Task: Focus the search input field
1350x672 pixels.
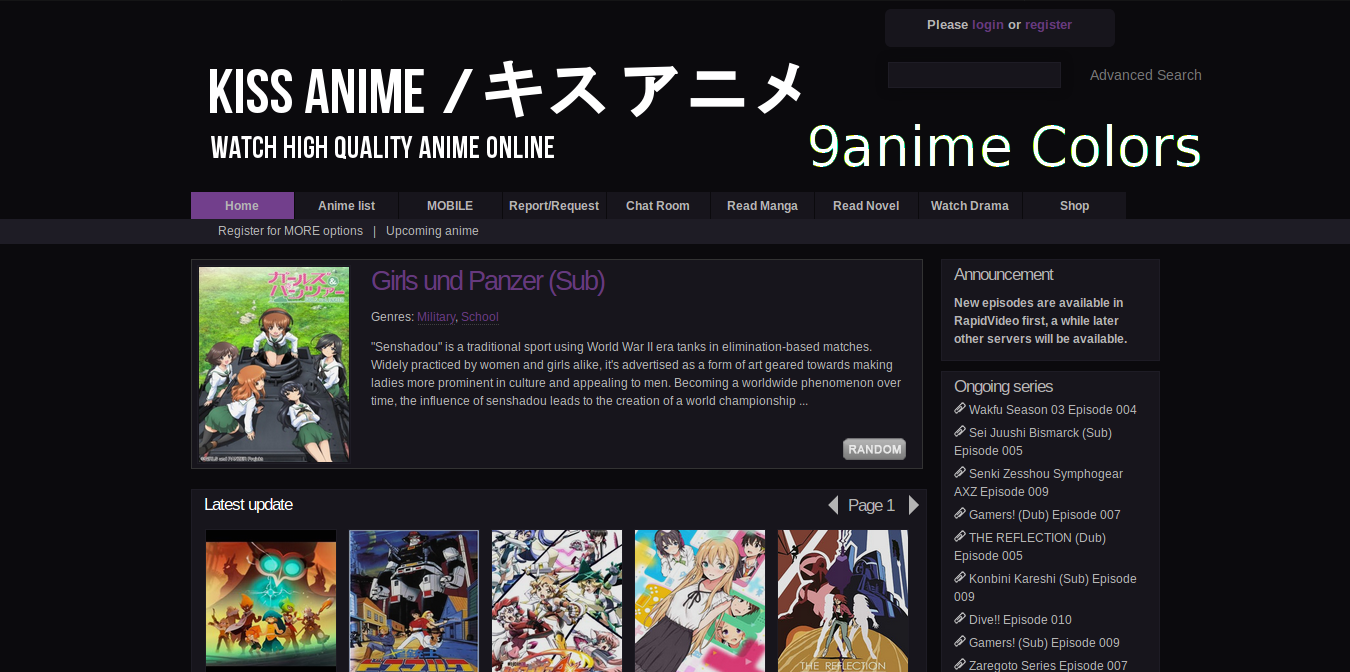Action: click(974, 75)
